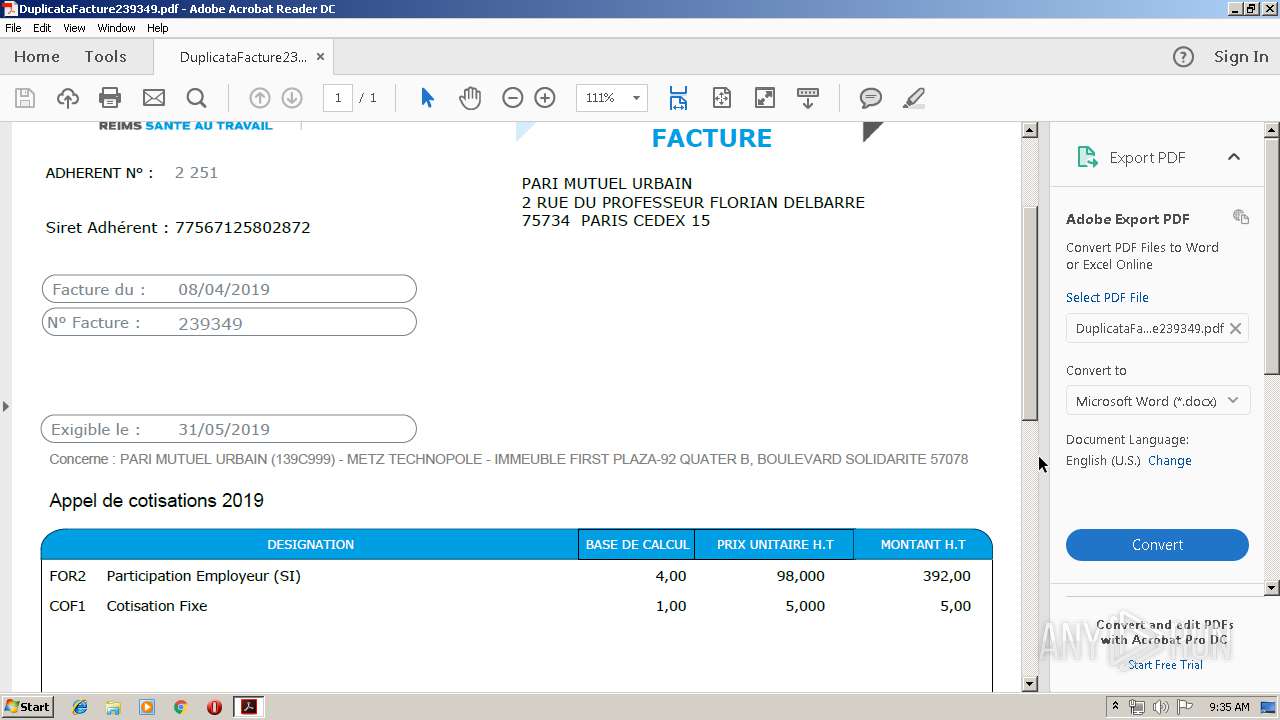Click Fit one full page icon
Viewport: 1280px width, 720px height.
coord(722,98)
